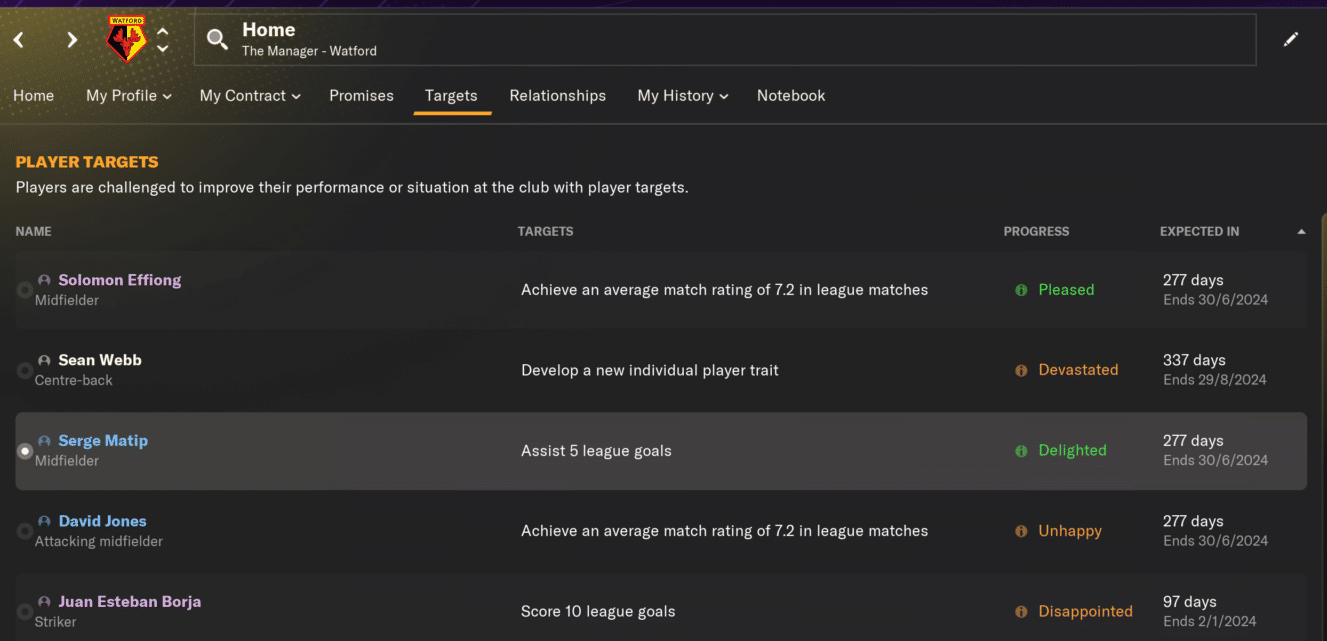Screen dimensions: 1327x641
Task: Click the person icon beside Sean Webb
Action: [x=44, y=360]
